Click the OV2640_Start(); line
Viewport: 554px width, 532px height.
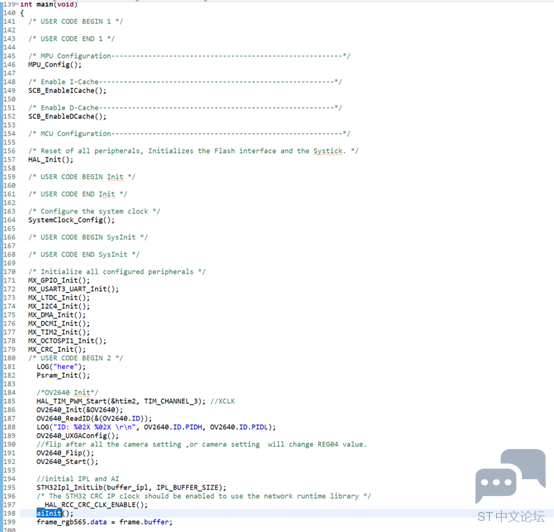click(67, 462)
